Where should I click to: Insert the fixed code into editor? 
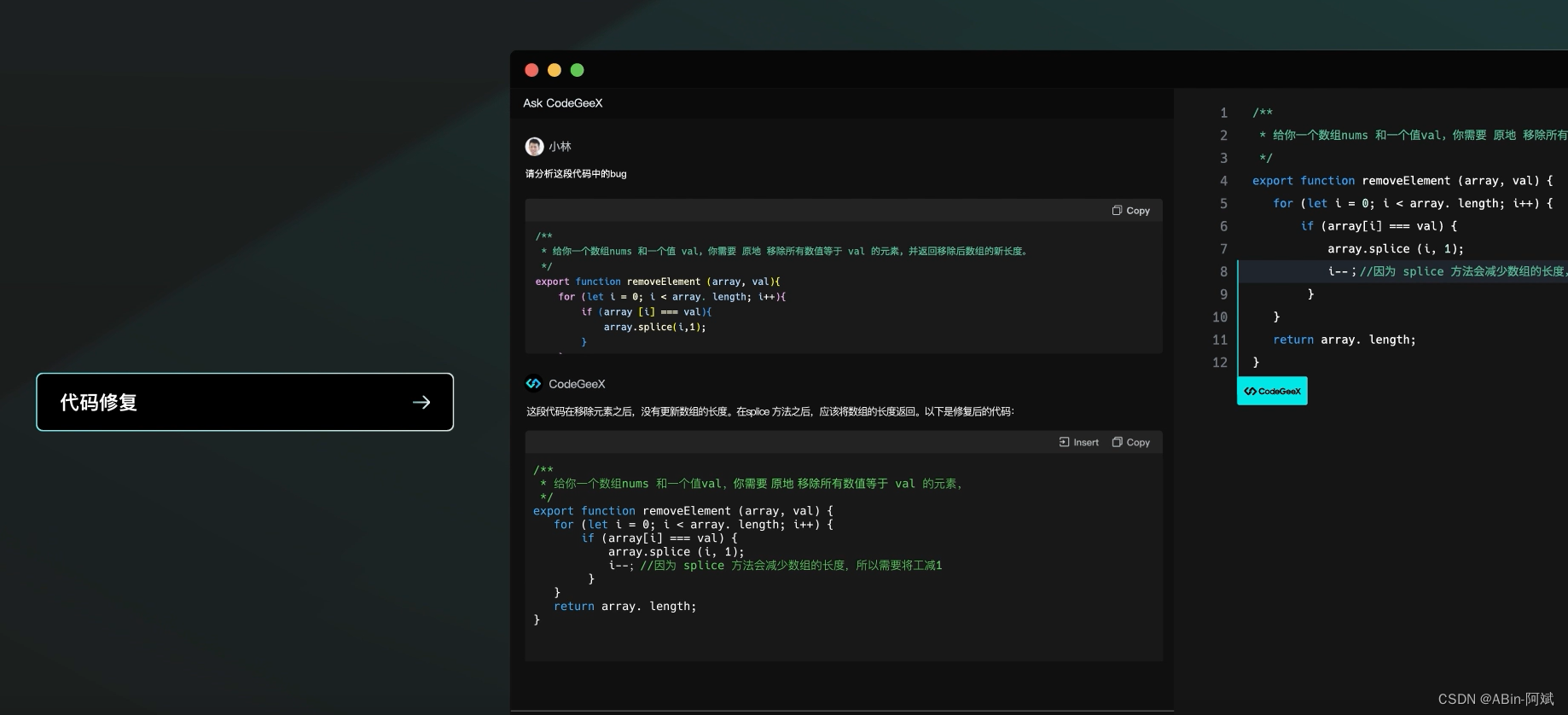coord(1079,443)
